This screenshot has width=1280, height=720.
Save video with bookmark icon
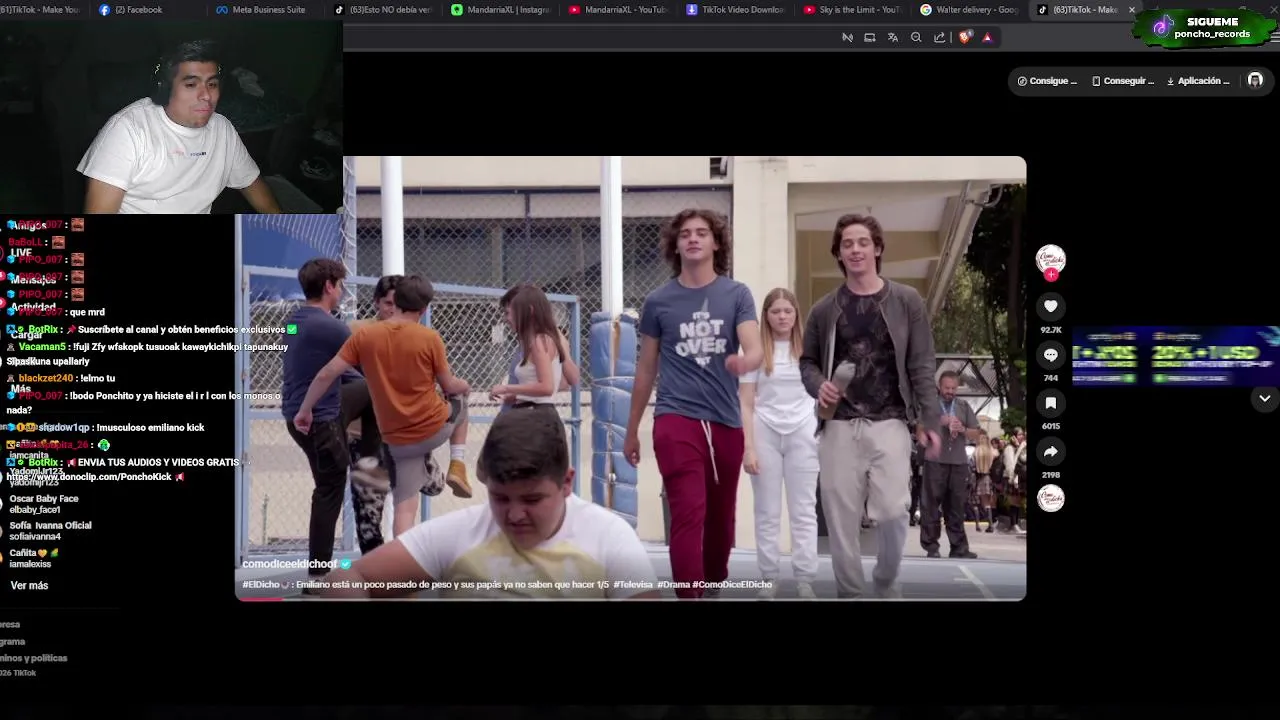[x=1050, y=403]
